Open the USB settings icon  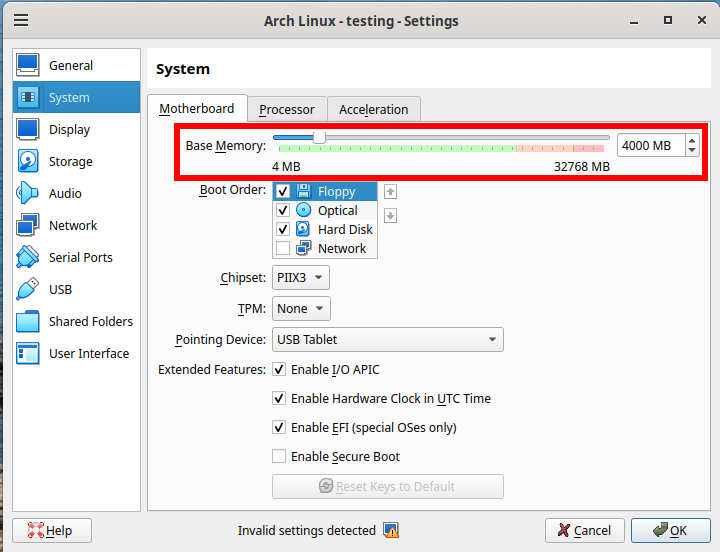click(28, 289)
